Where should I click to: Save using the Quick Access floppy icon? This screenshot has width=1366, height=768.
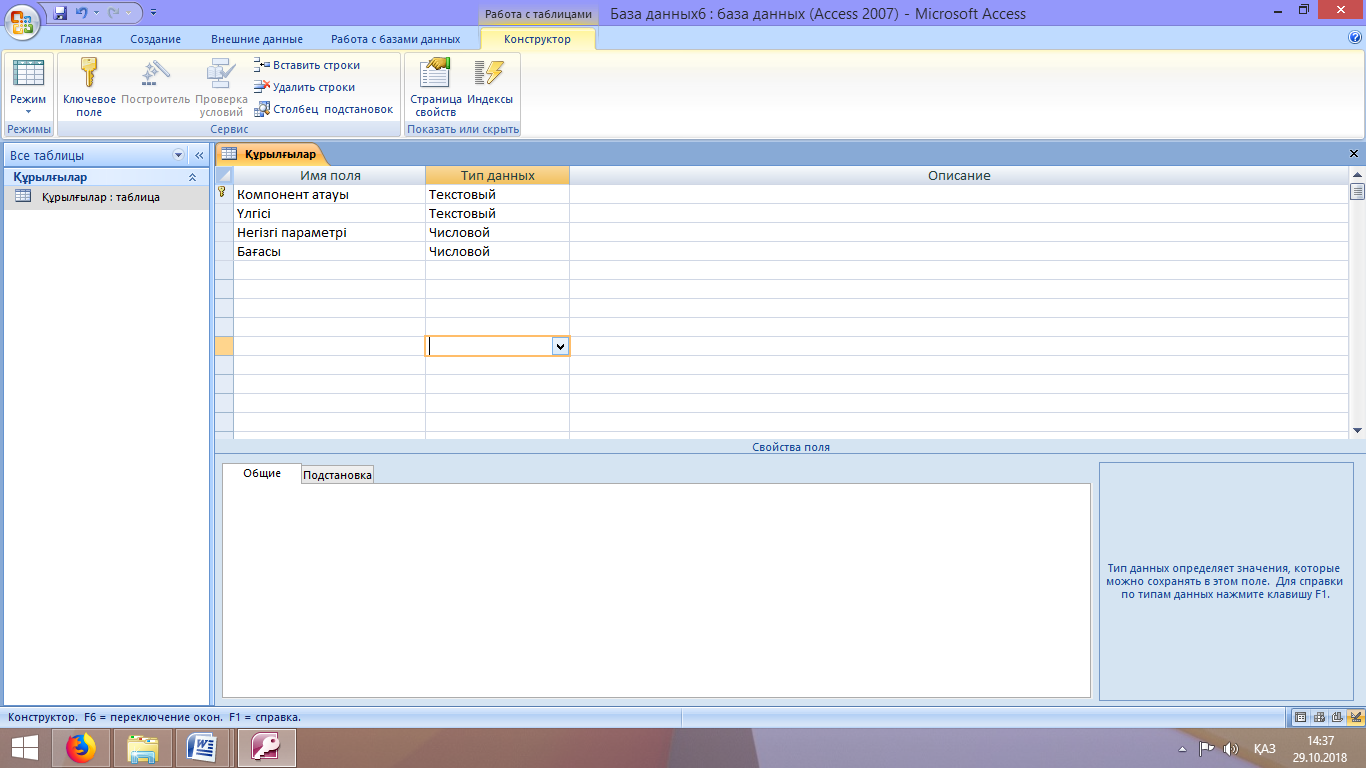click(60, 14)
